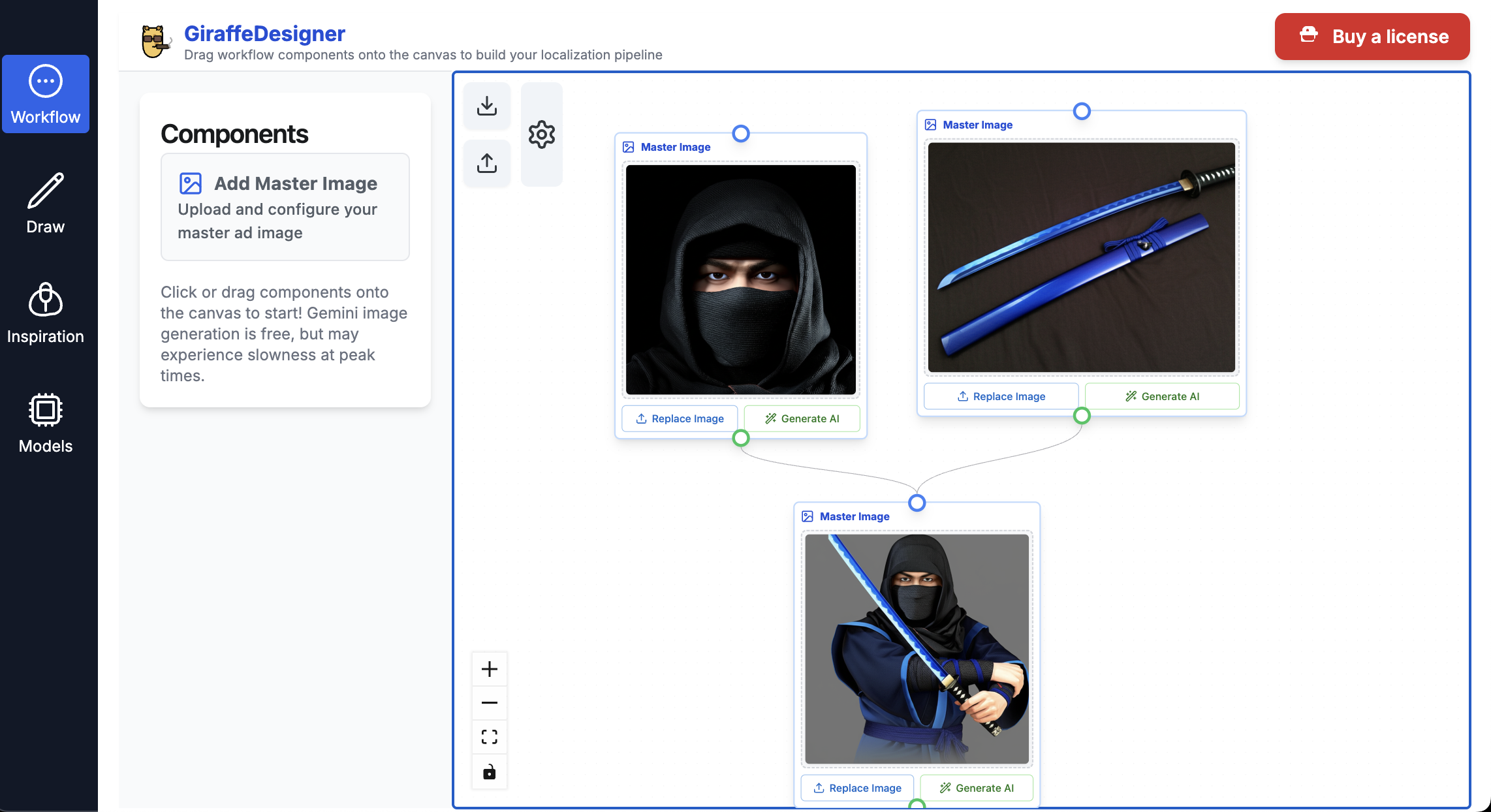The height and width of the screenshot is (812, 1491).
Task: Click Replace Image under hooded ninja portrait
Action: coord(680,418)
